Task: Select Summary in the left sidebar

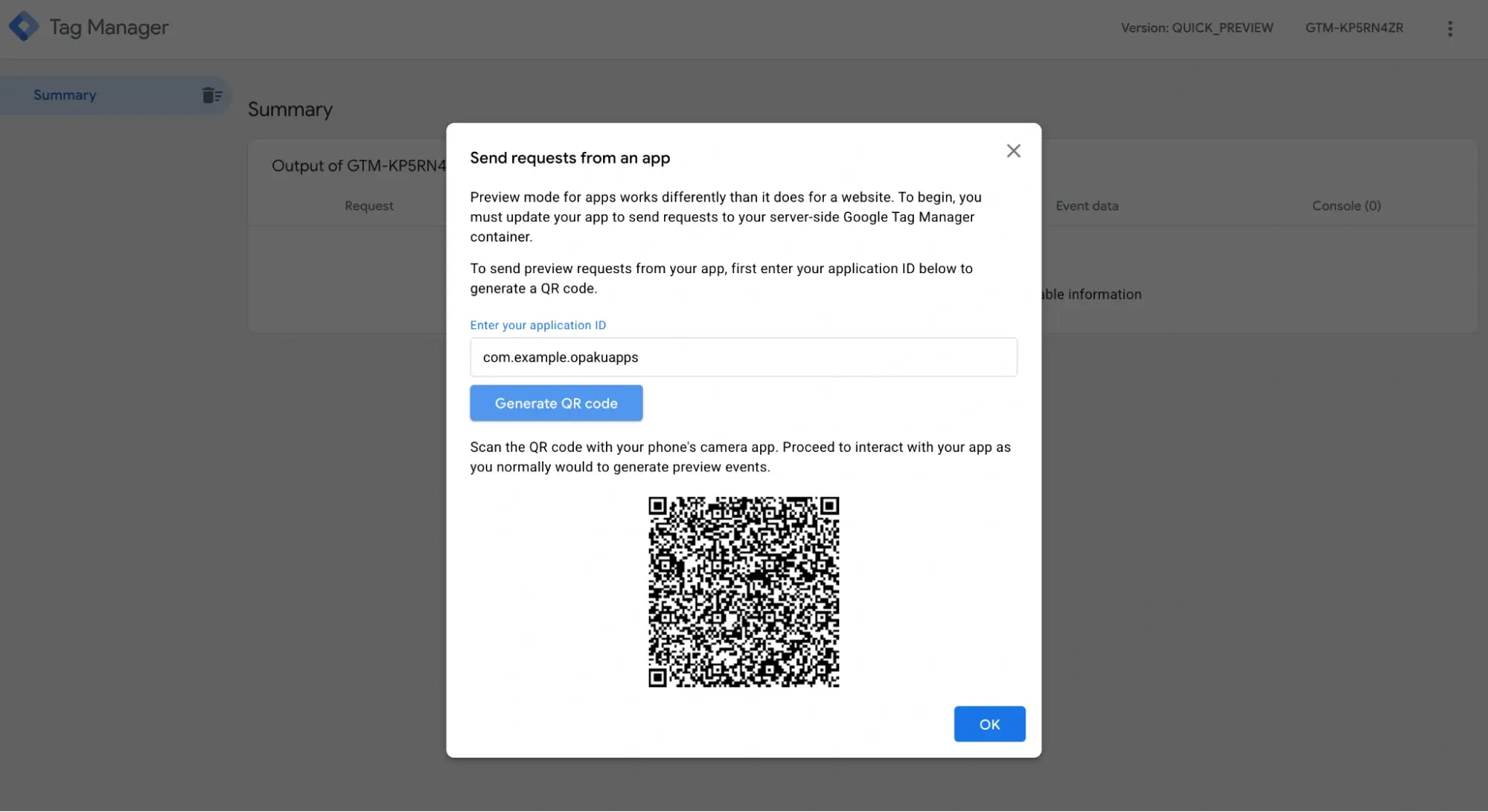Action: [x=65, y=95]
